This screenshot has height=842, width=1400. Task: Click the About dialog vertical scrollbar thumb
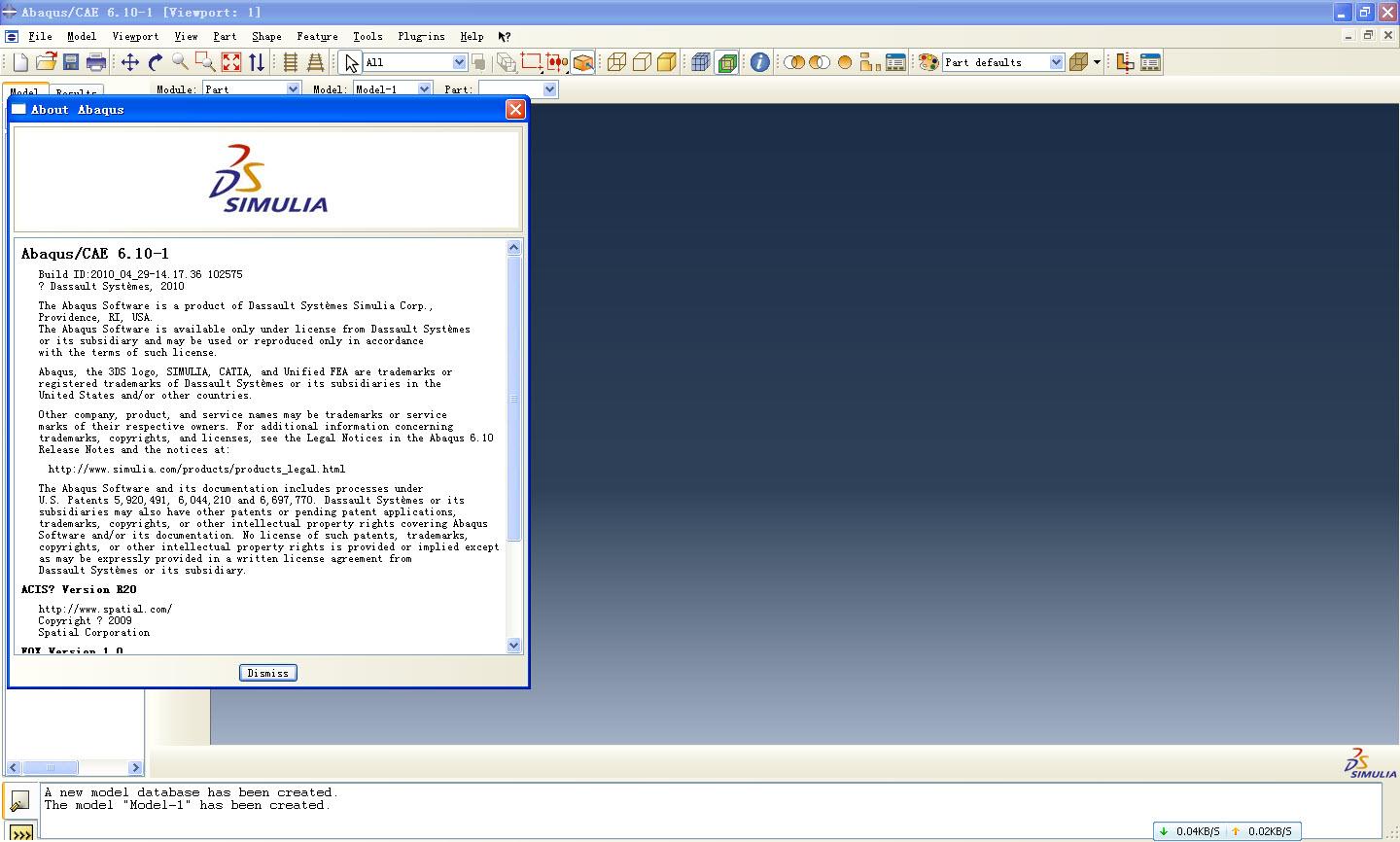tap(514, 399)
